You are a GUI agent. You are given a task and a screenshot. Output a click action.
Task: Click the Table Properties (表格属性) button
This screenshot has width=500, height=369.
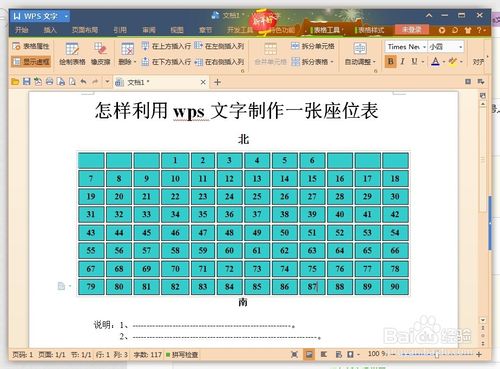coord(31,46)
